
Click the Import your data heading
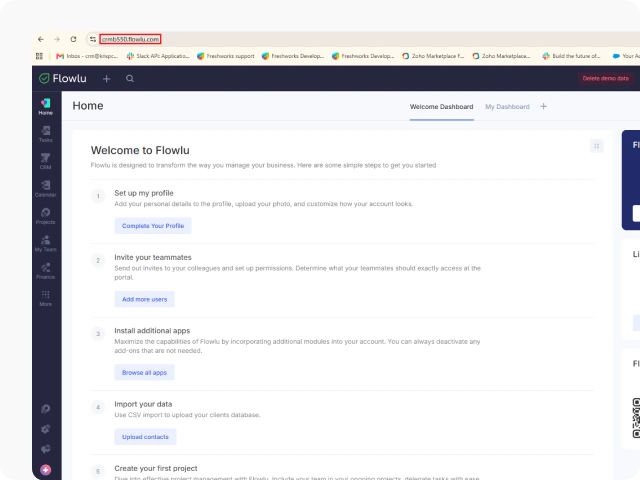point(143,404)
